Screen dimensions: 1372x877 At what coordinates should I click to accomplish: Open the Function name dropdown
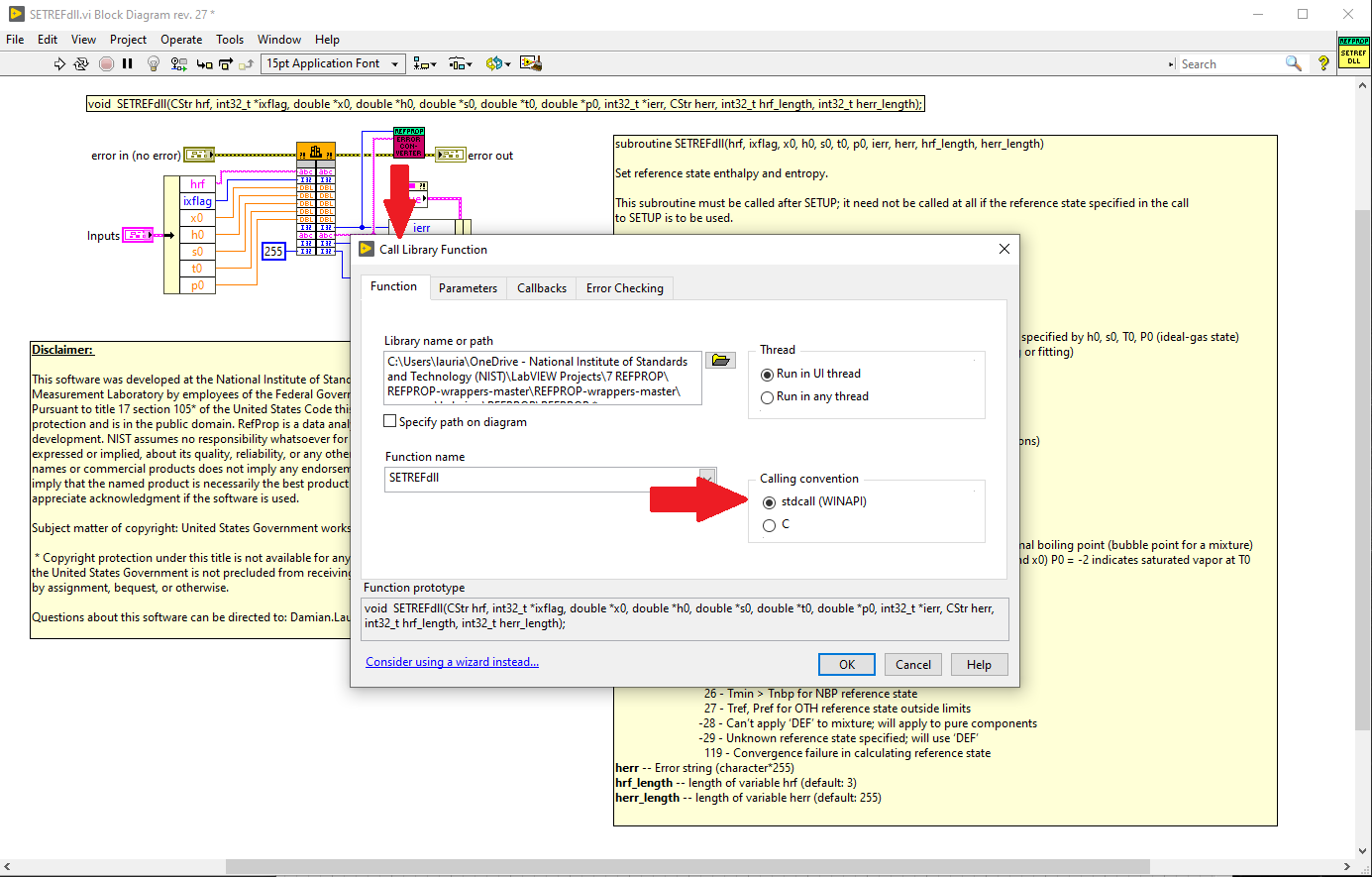coord(705,478)
